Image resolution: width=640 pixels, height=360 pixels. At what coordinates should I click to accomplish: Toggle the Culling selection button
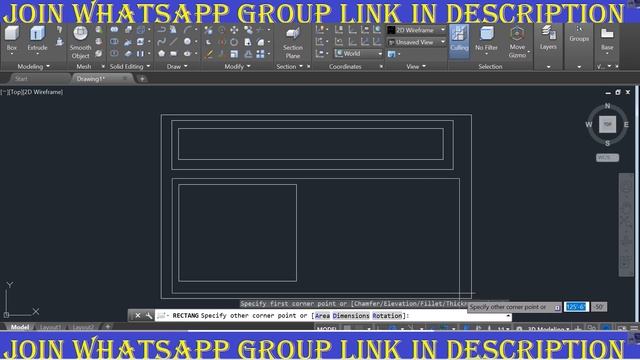pos(459,40)
